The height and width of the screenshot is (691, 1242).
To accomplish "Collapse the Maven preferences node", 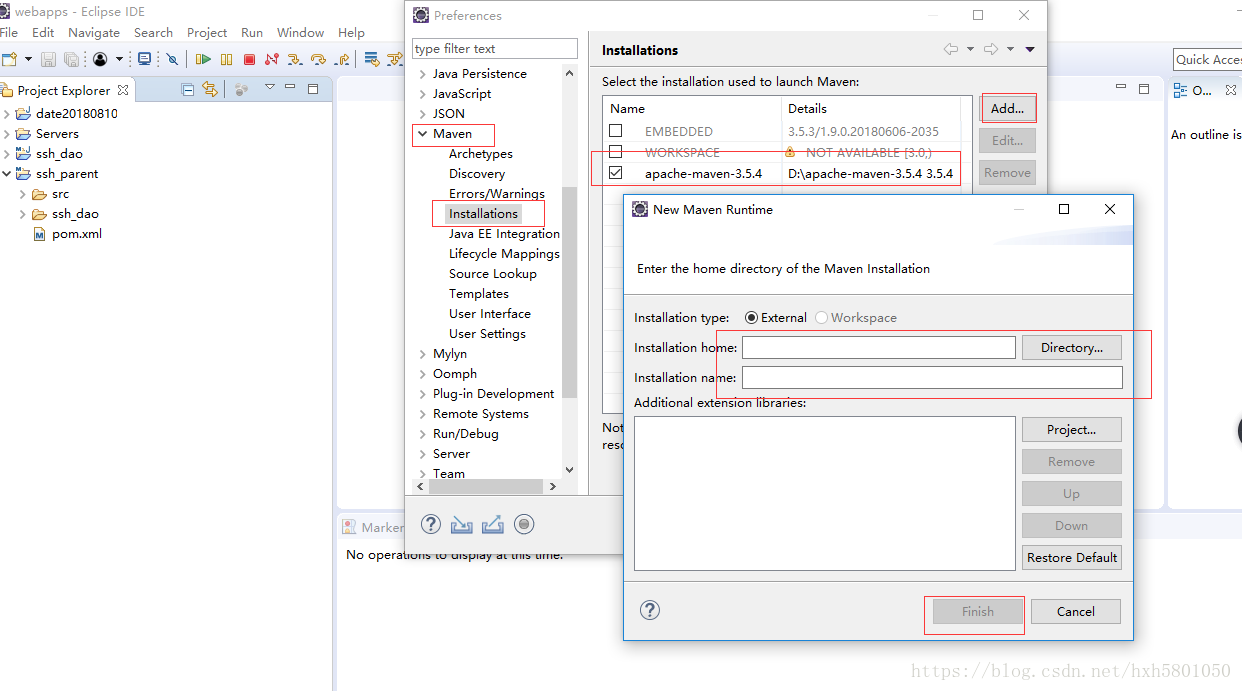I will (422, 134).
